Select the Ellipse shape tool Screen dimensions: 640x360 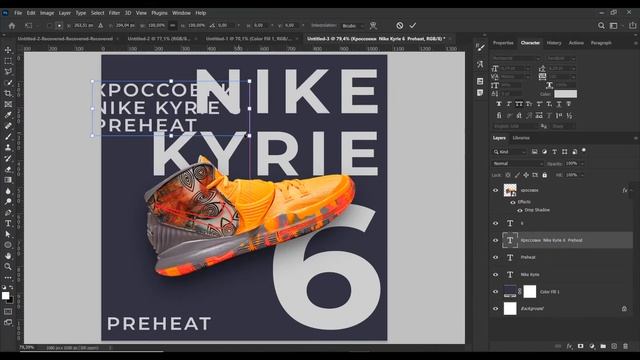tap(8, 245)
